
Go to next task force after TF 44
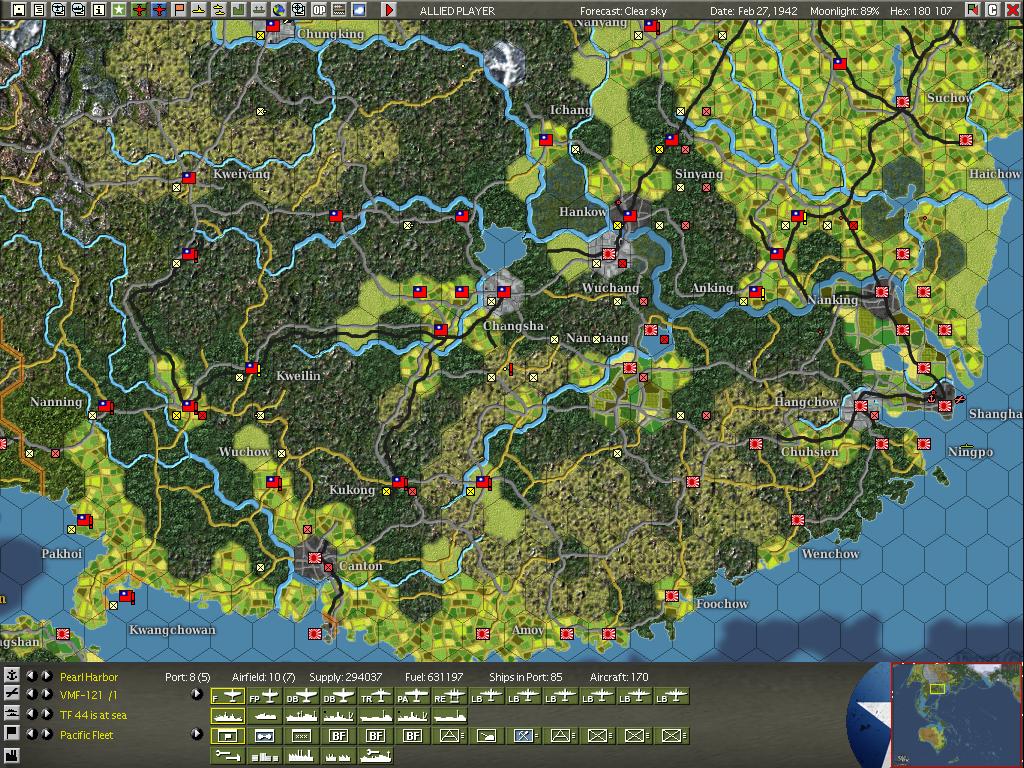(47, 714)
